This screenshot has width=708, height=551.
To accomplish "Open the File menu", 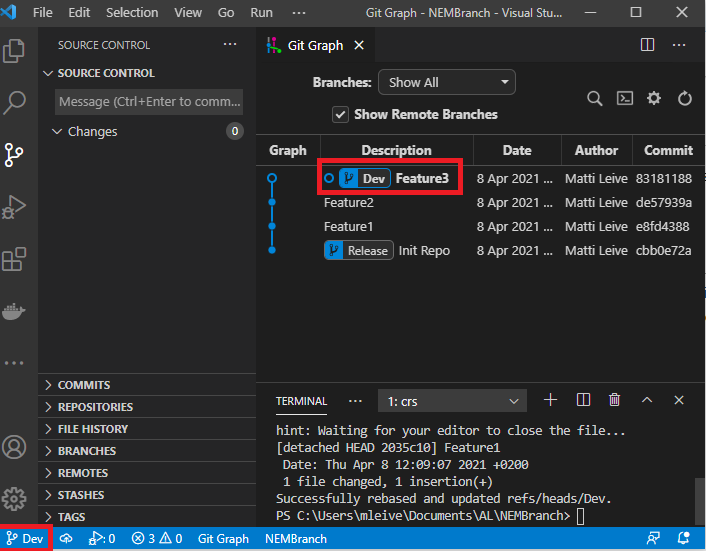I will tap(43, 13).
